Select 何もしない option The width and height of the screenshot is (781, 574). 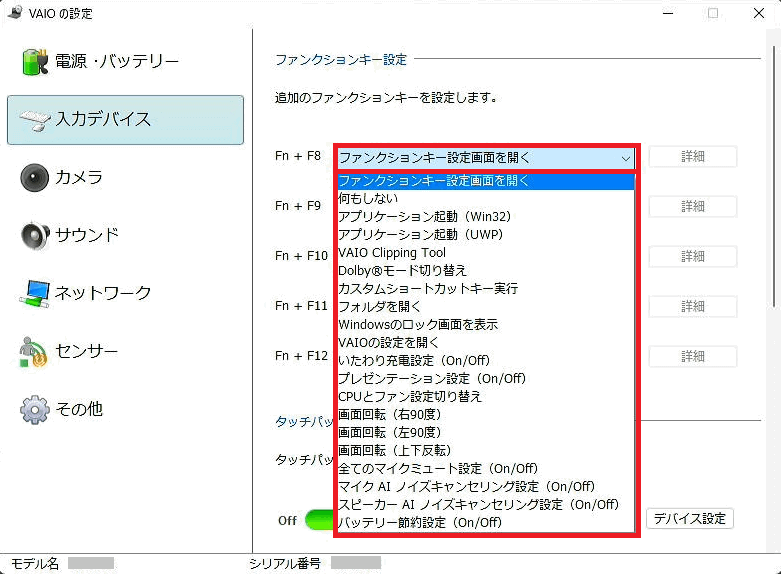[x=486, y=199]
